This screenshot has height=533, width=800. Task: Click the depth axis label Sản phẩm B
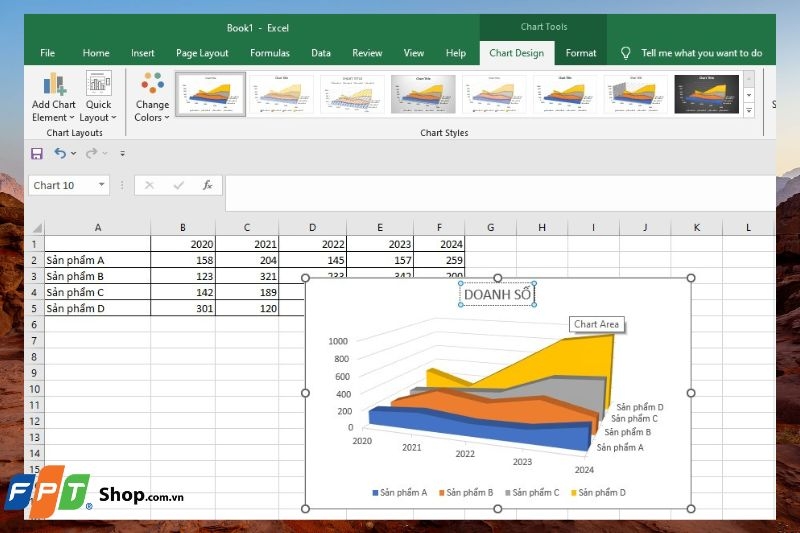coord(628,432)
